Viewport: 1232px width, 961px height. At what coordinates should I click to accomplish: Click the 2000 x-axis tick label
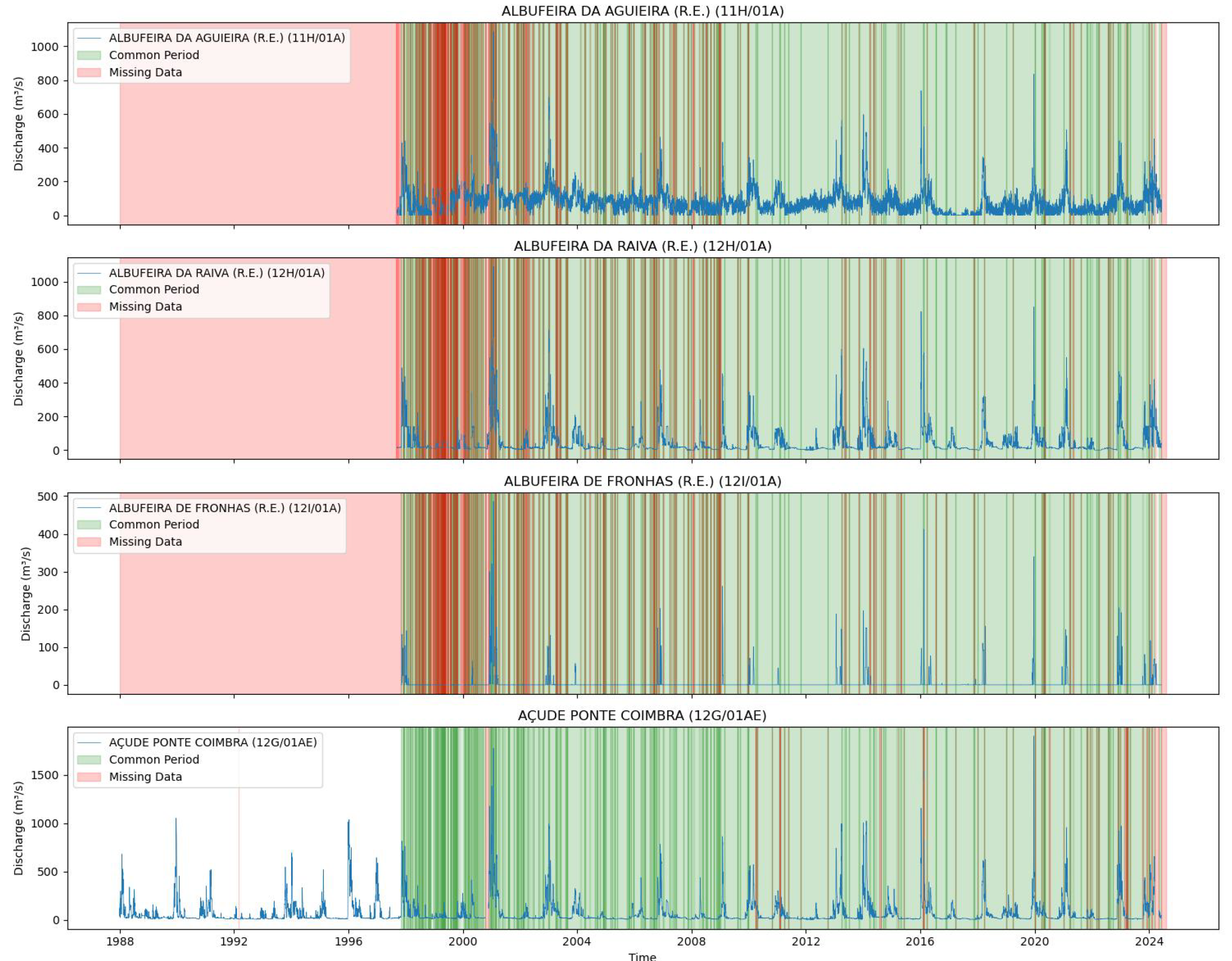click(x=463, y=941)
